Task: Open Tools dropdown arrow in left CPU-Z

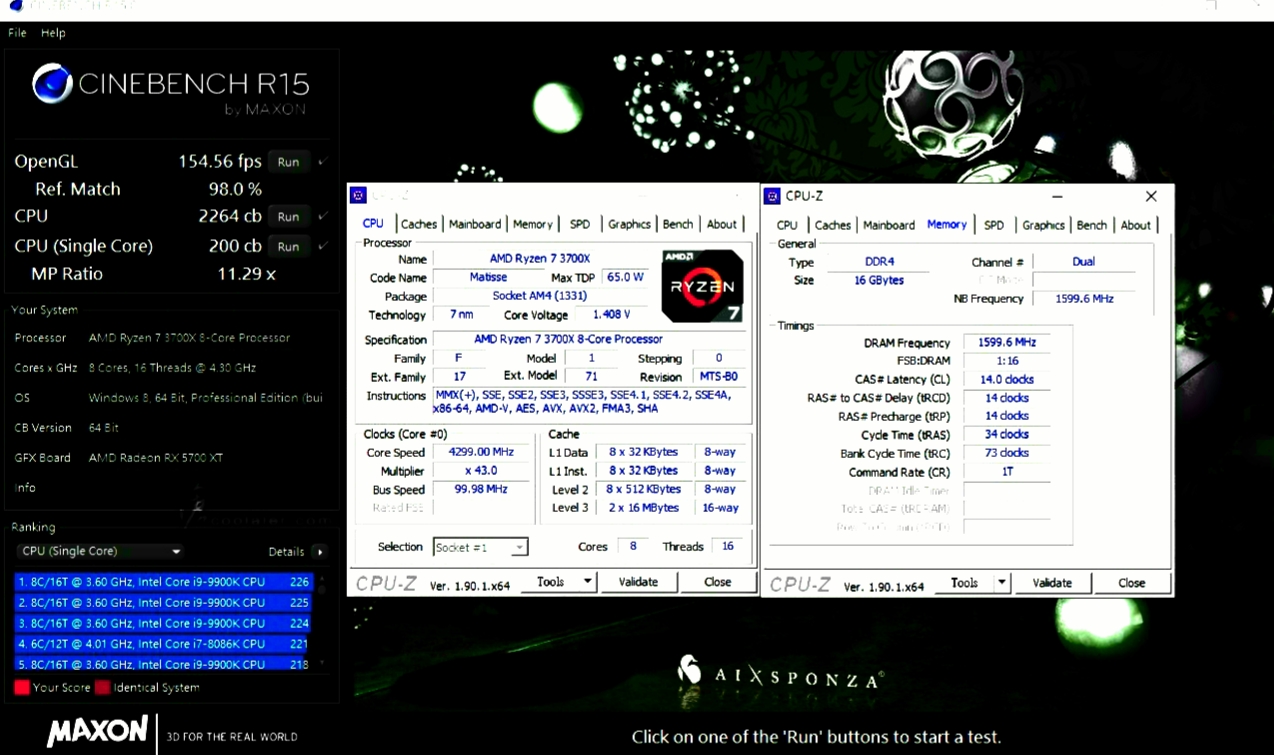Action: point(588,582)
